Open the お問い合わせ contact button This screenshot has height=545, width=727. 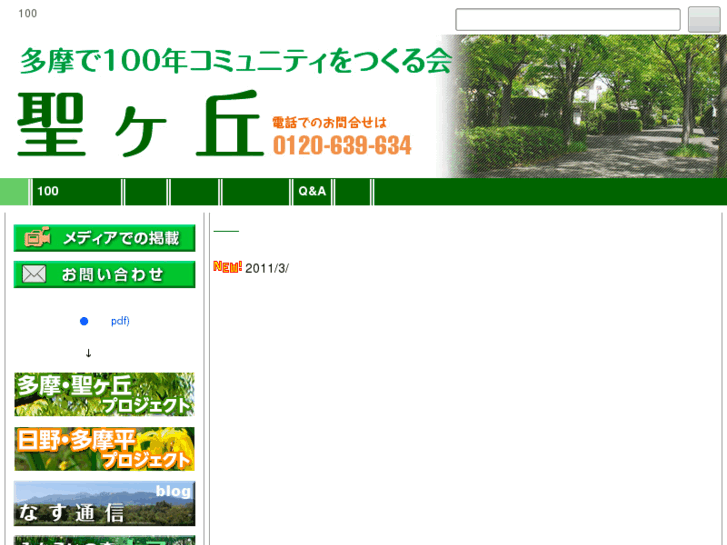(104, 274)
